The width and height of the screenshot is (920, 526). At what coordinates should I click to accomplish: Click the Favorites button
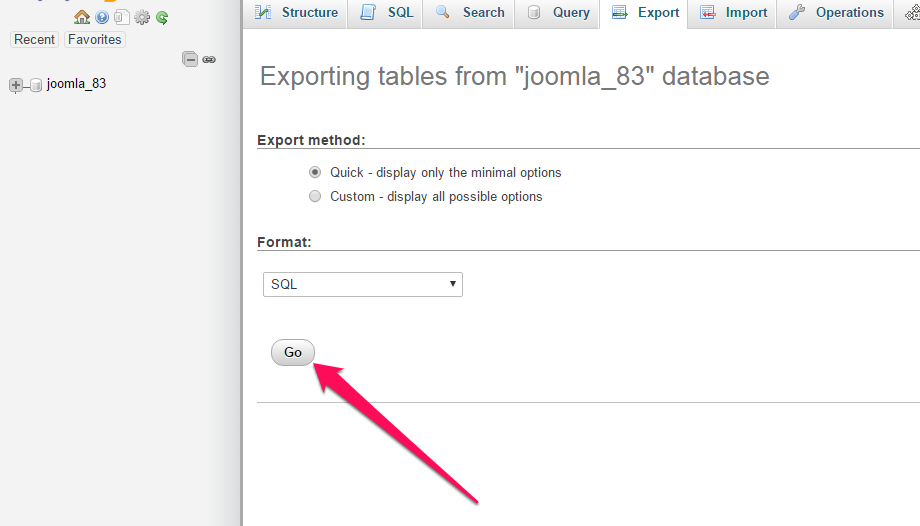tap(94, 39)
